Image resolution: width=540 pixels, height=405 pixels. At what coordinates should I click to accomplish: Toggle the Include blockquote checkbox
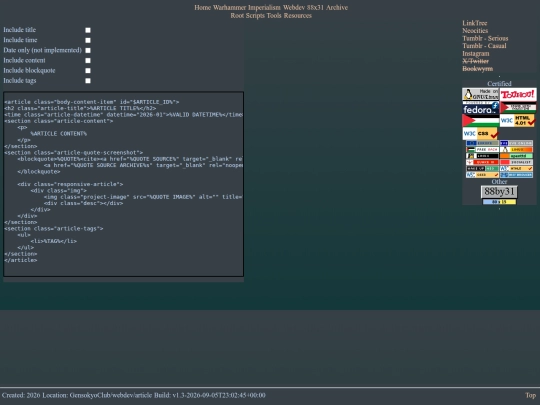click(88, 71)
